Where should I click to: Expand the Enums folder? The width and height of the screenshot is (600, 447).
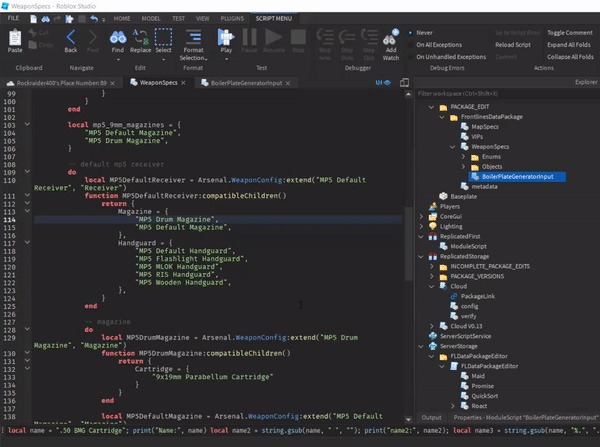coord(463,157)
